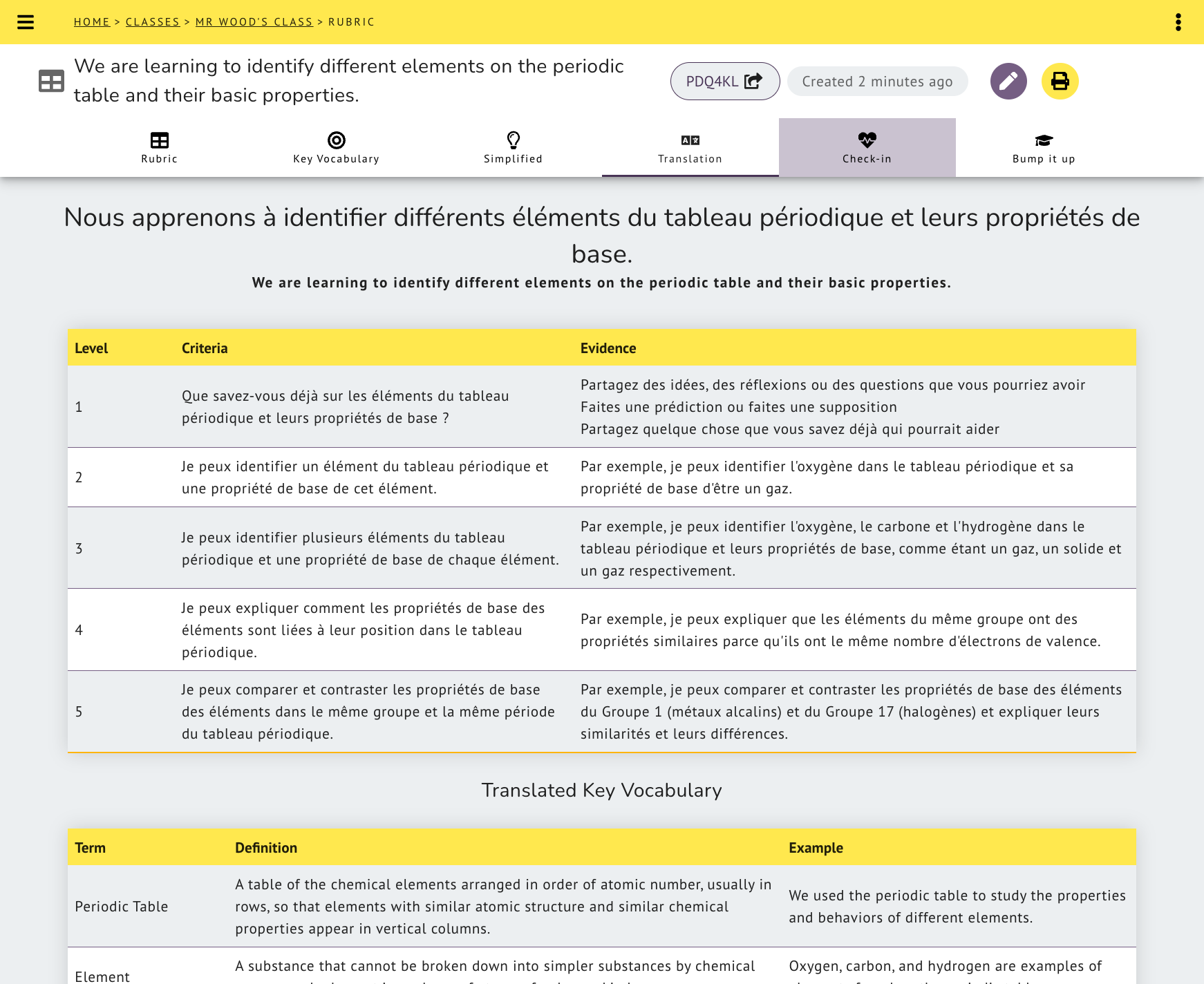Click the Check-in heartbeat icon
Image resolution: width=1204 pixels, height=984 pixels.
pos(867,140)
